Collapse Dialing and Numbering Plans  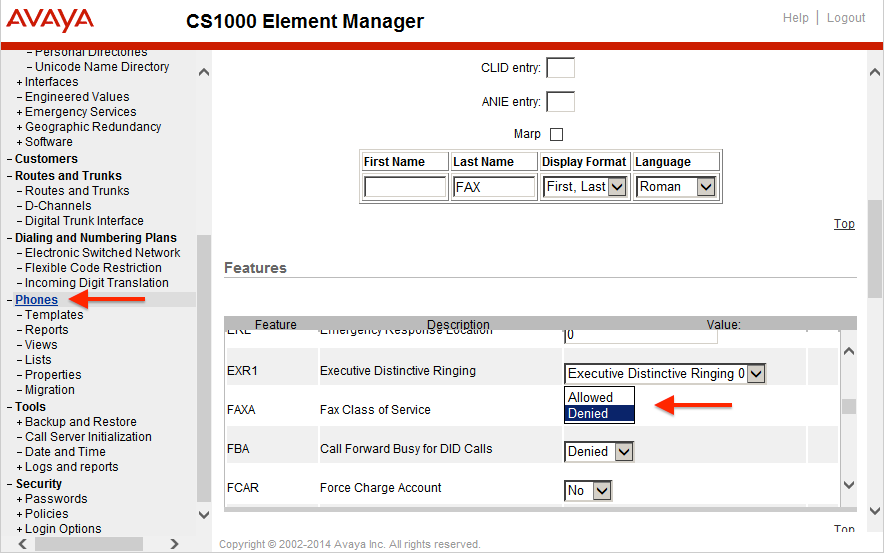10,238
